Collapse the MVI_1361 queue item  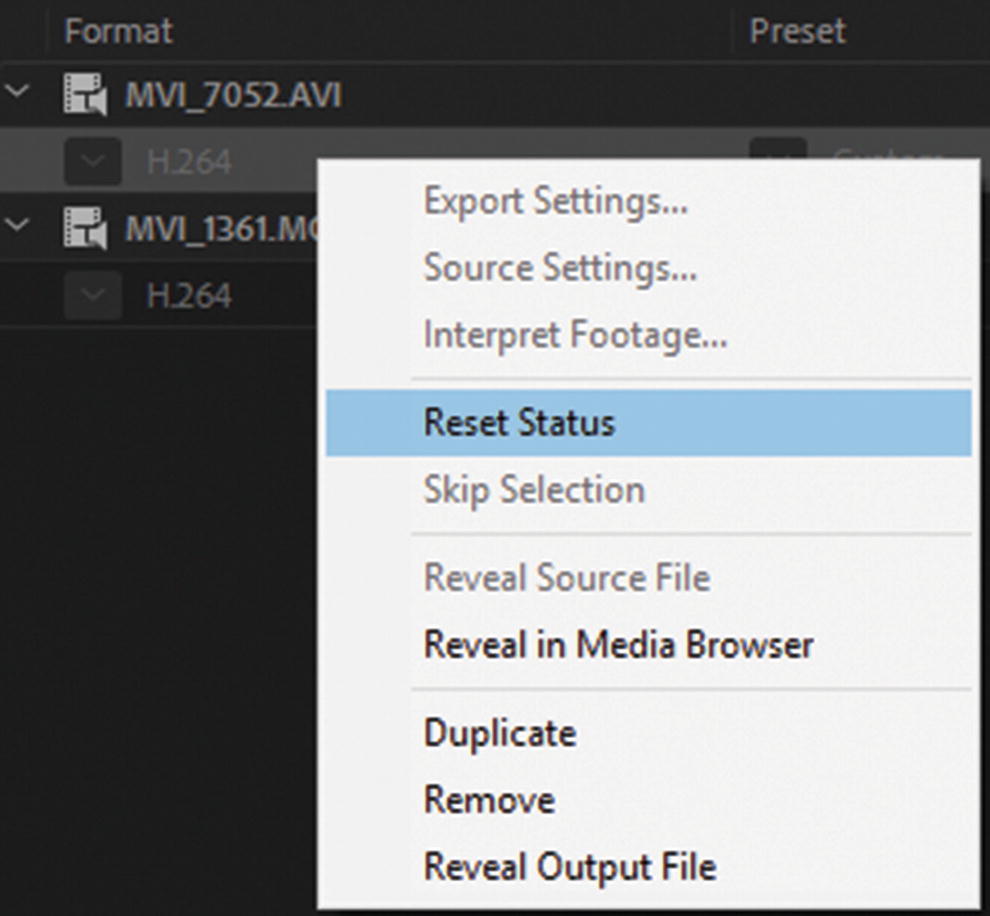[17, 227]
